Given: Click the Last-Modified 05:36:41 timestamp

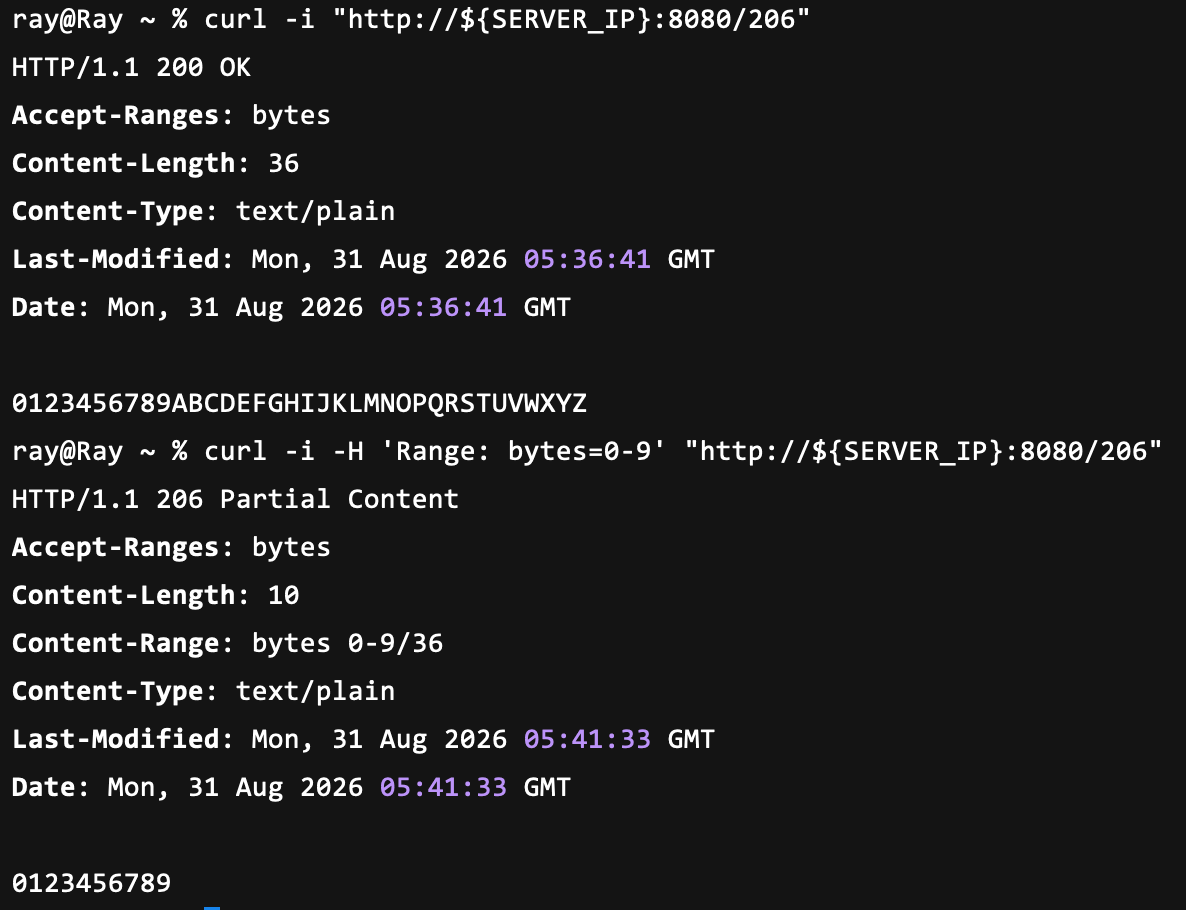Looking at the screenshot, I should point(587,259).
